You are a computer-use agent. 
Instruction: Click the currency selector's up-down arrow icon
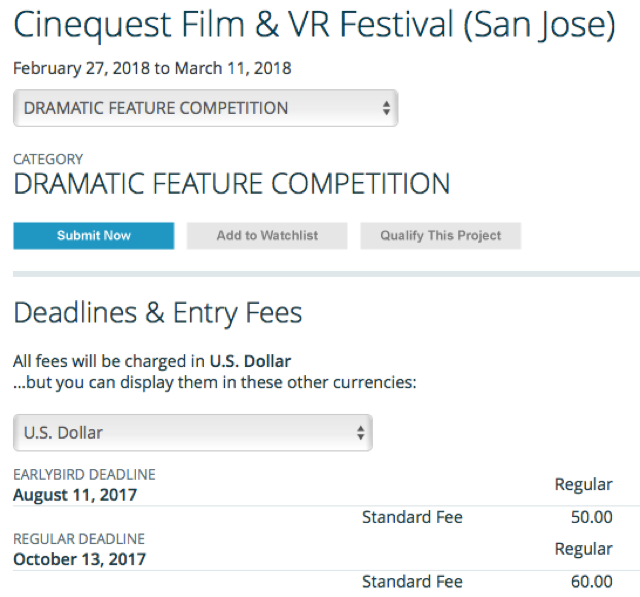pos(360,433)
